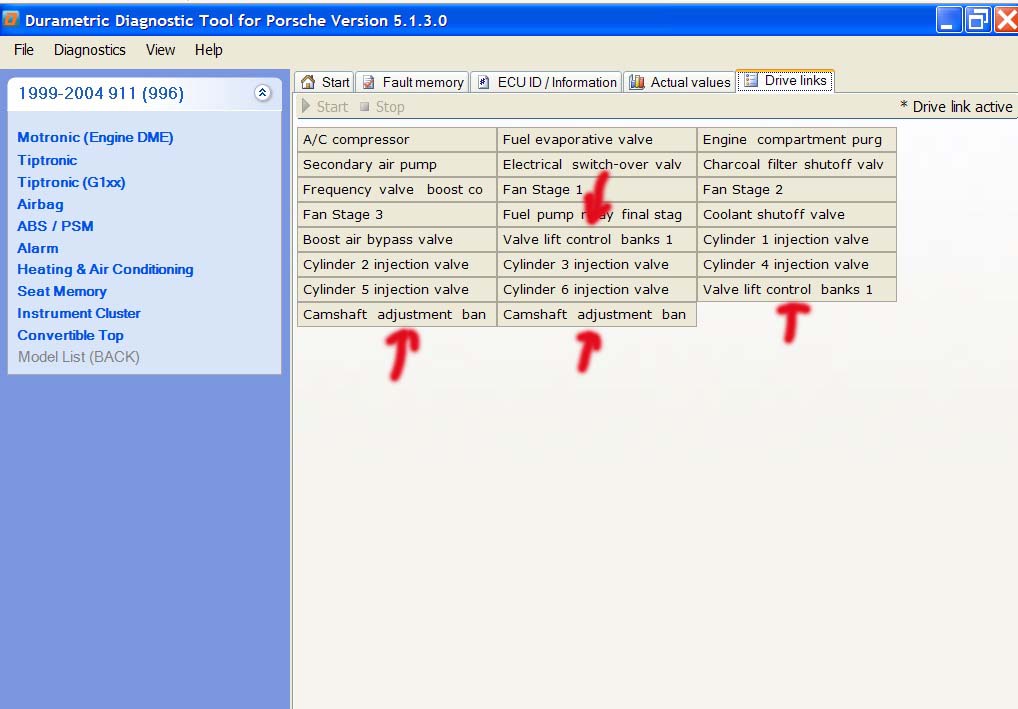
Task: Click the Start tab home icon
Action: click(308, 82)
